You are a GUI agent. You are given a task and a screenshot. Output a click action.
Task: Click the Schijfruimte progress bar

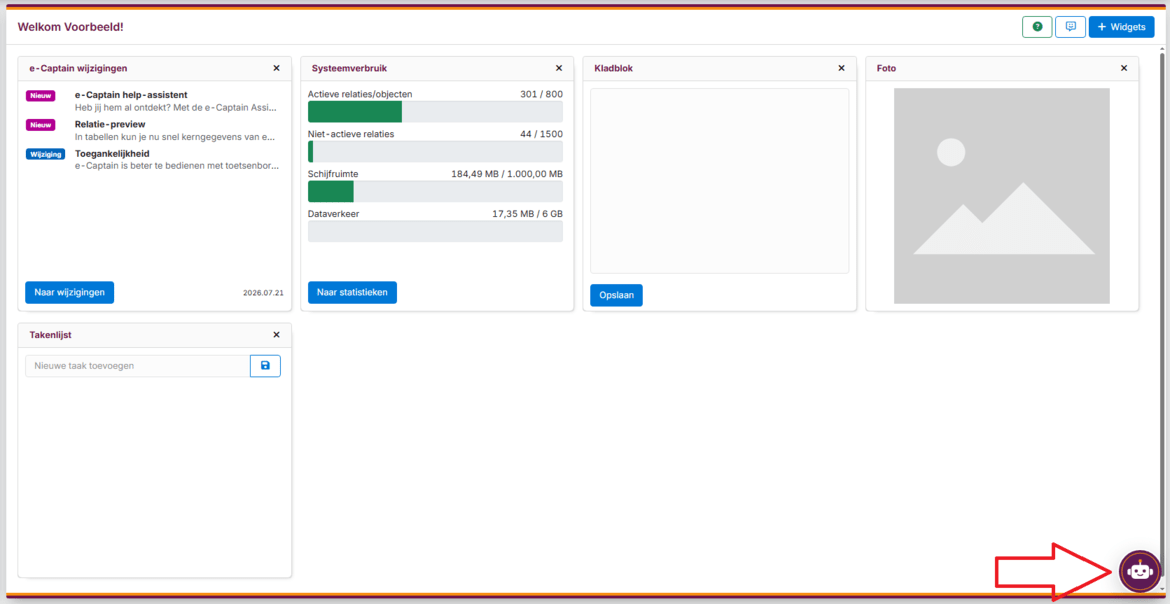pos(435,192)
